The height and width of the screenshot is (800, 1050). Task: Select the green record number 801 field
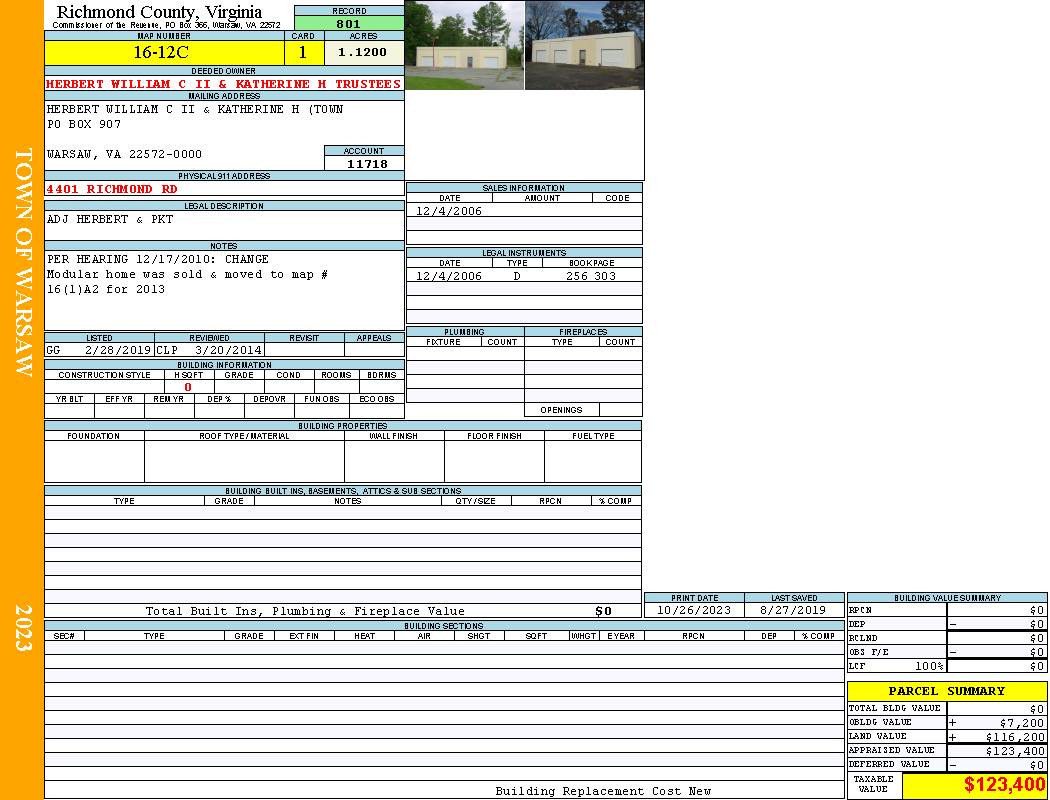349,24
